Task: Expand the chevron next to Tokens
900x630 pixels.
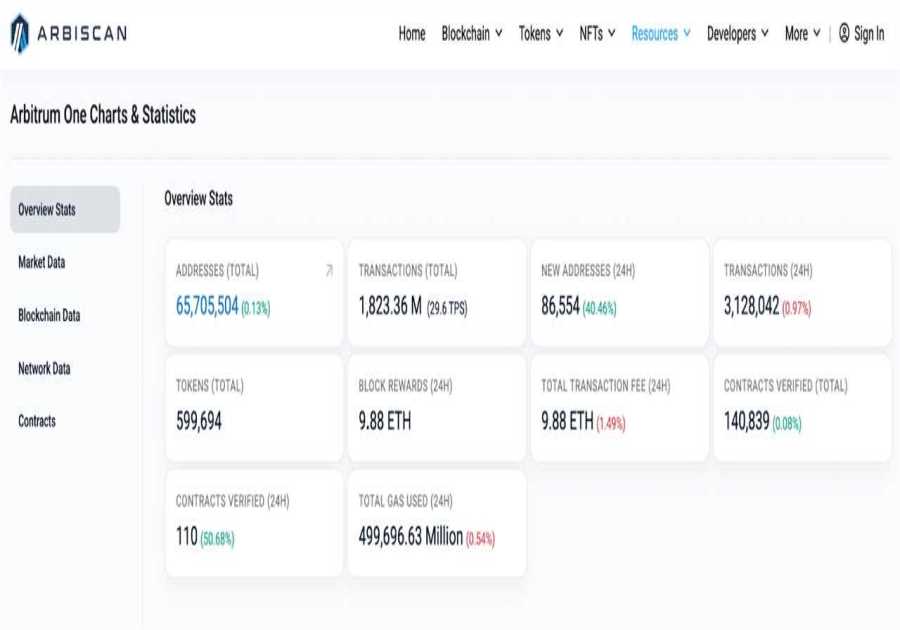Action: pos(559,33)
